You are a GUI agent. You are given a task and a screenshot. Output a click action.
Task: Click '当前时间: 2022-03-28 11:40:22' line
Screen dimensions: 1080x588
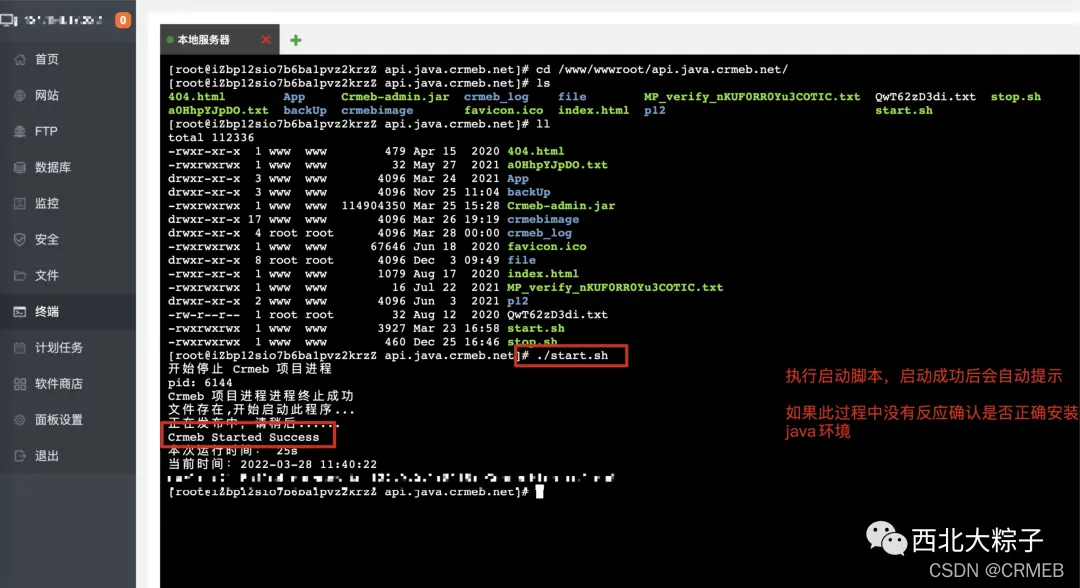[x=272, y=465]
